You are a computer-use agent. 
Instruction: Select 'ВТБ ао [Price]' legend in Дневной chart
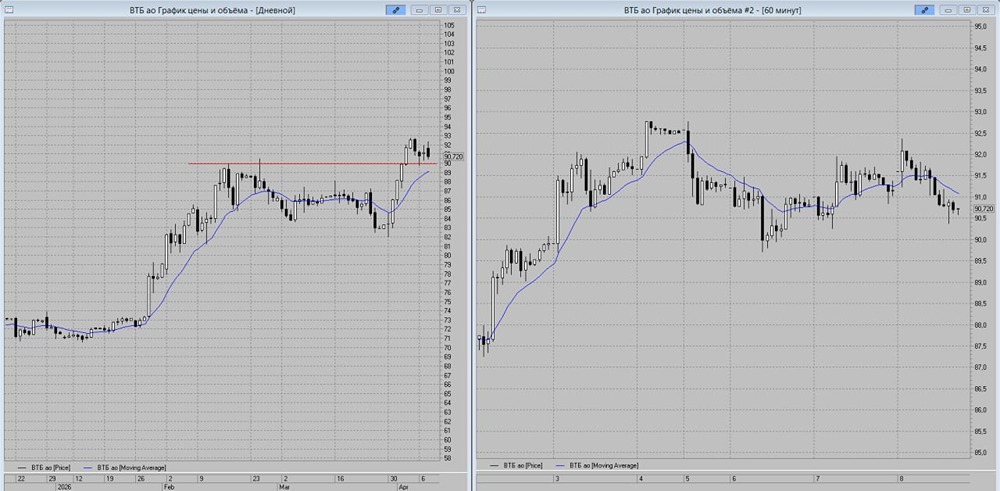pos(49,467)
